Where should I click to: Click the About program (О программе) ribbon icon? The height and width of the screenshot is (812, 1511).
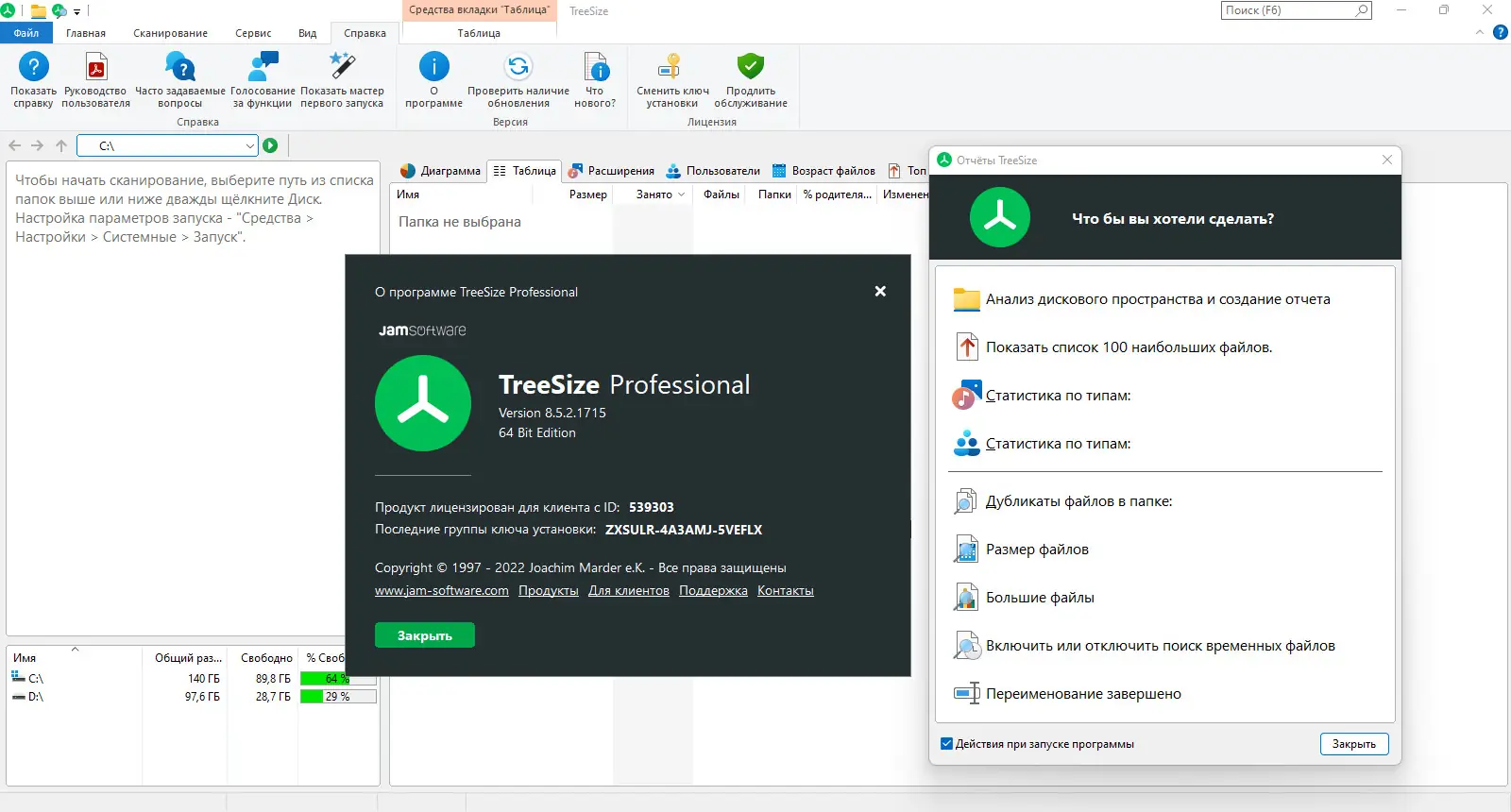tap(434, 80)
